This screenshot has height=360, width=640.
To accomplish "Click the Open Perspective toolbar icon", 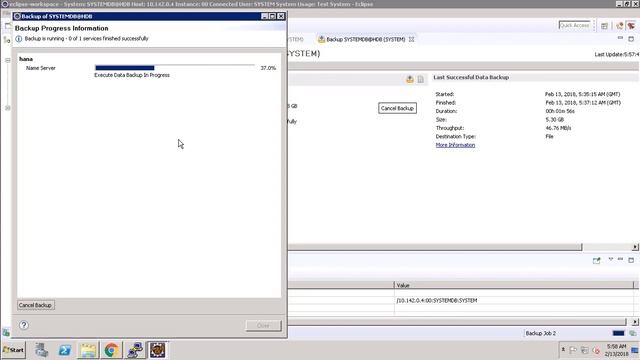I will [x=604, y=26].
